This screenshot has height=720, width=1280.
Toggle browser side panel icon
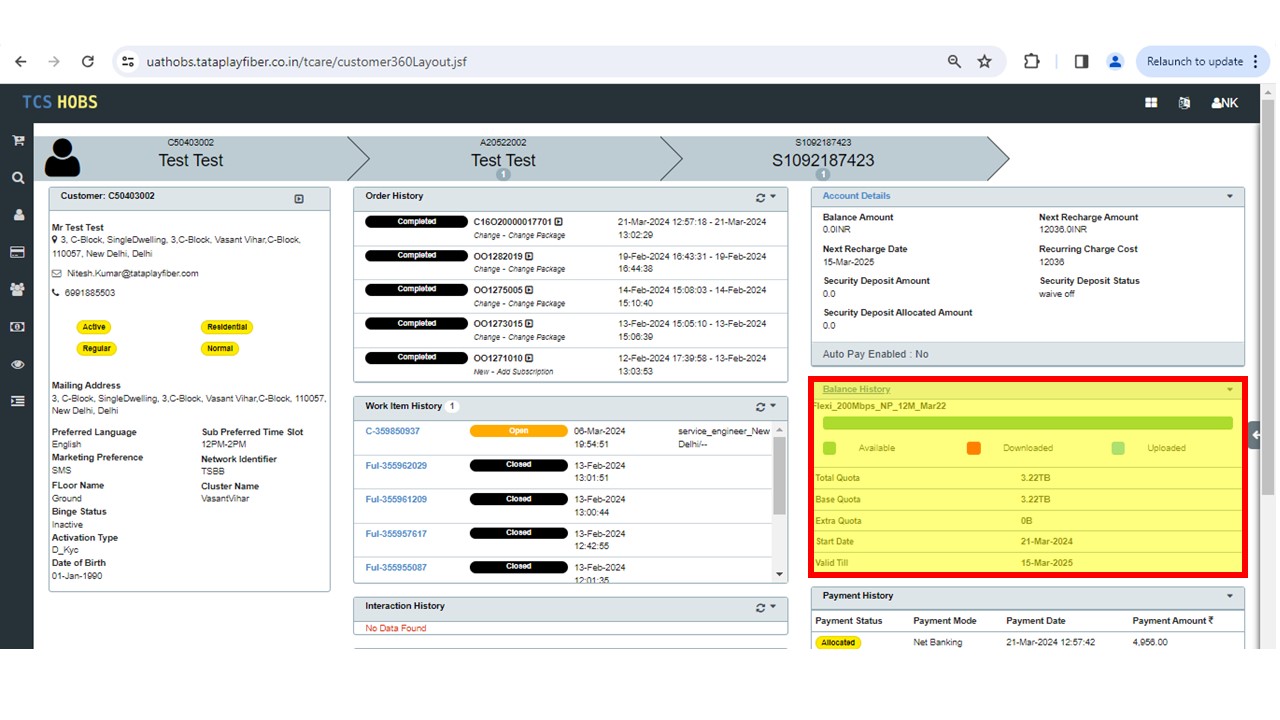coord(1081,61)
